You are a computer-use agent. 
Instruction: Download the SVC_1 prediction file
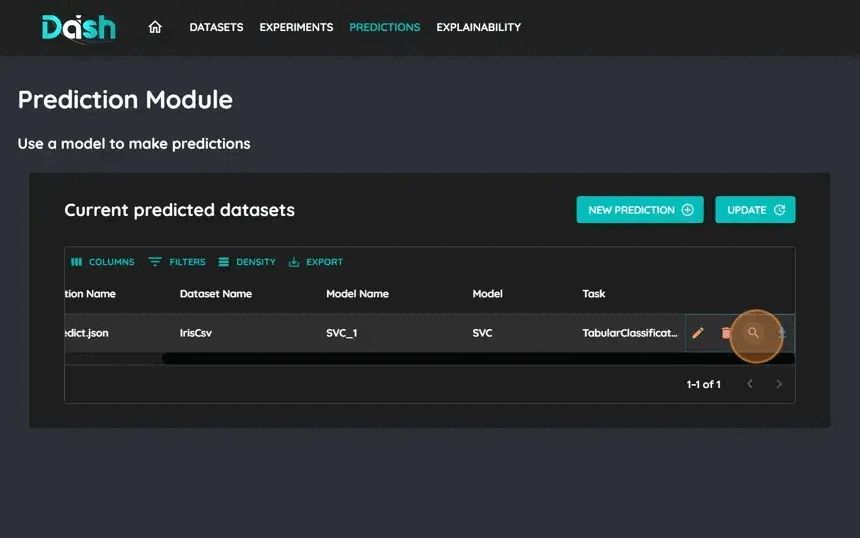tap(782, 333)
